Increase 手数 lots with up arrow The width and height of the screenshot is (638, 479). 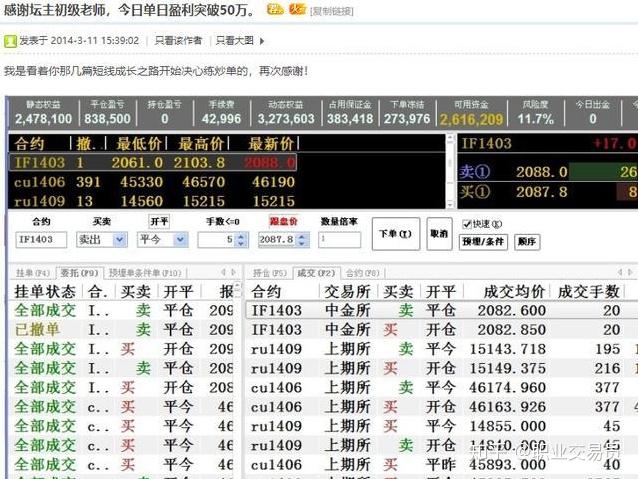click(241, 236)
